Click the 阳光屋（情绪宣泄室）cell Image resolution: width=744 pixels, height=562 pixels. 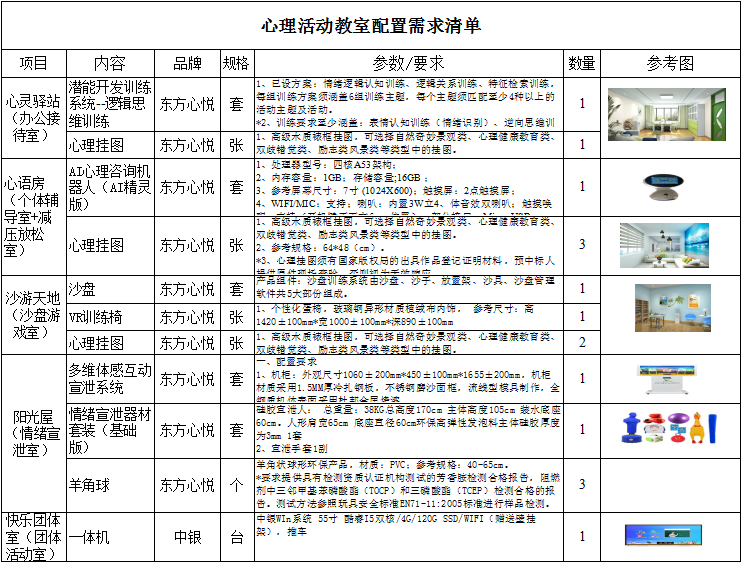click(34, 433)
